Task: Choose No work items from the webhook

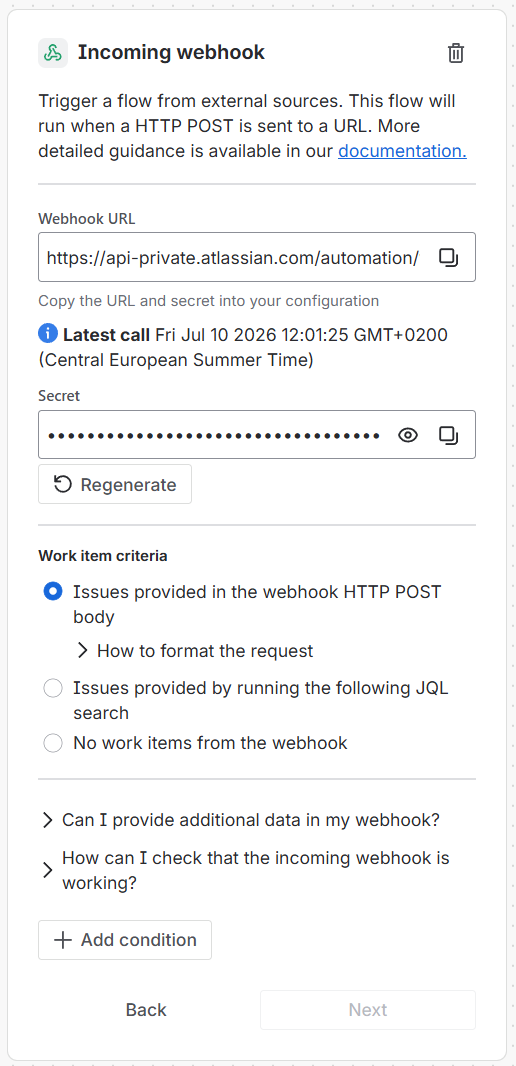Action: 53,743
